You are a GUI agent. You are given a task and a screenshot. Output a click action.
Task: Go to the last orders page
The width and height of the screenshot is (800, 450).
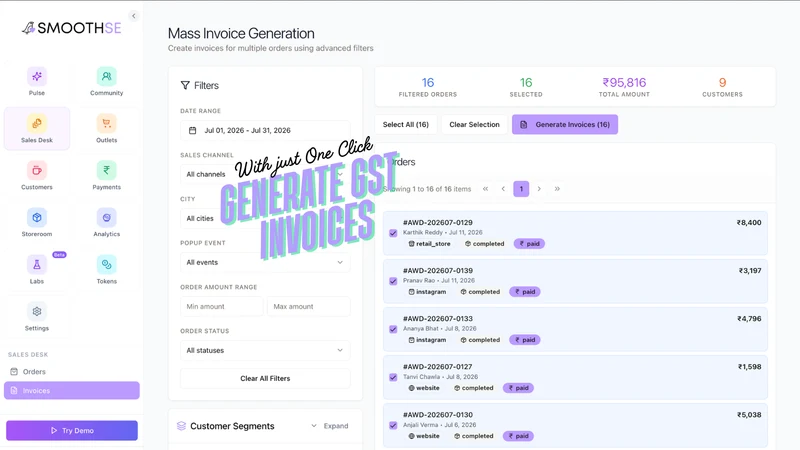coord(557,189)
